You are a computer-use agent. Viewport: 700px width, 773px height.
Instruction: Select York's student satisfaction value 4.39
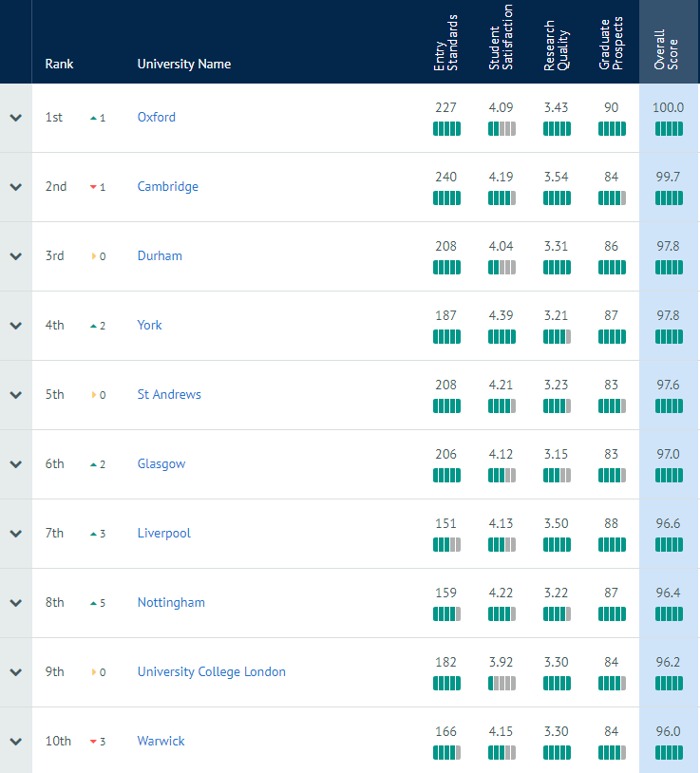coord(501,316)
